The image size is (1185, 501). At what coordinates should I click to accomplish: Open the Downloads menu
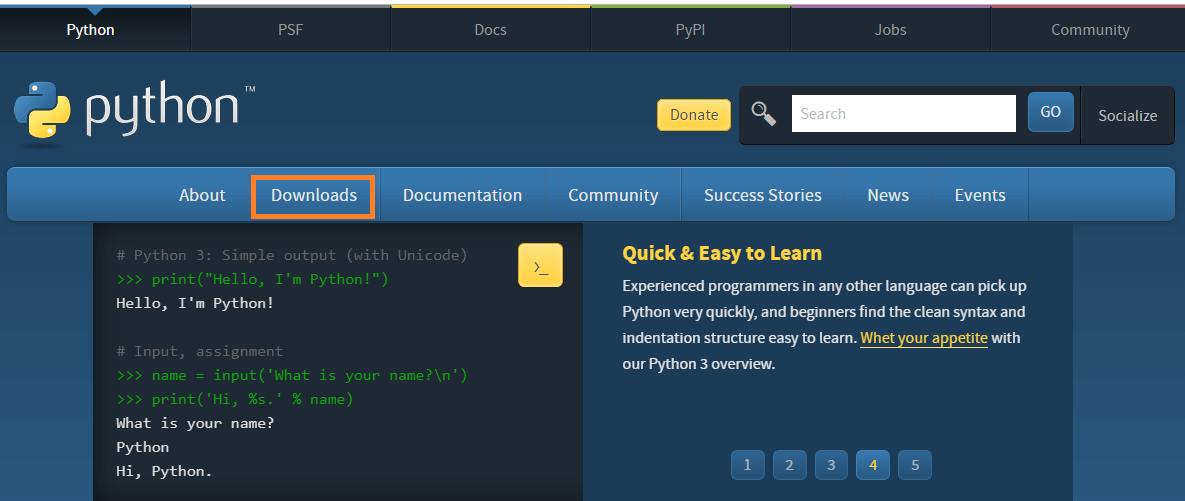pos(314,196)
